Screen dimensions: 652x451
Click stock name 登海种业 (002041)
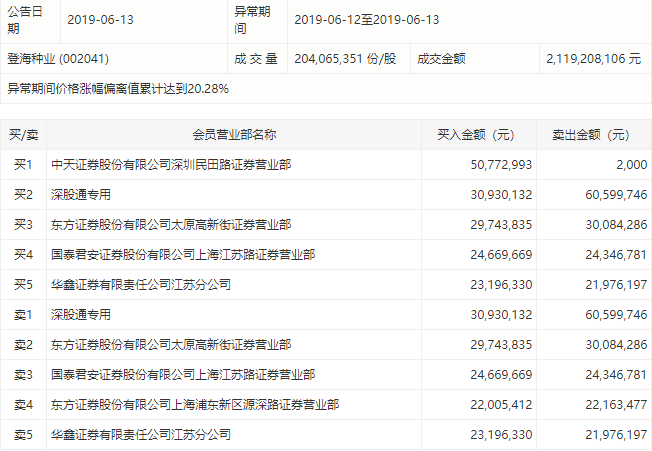[x=58, y=59]
